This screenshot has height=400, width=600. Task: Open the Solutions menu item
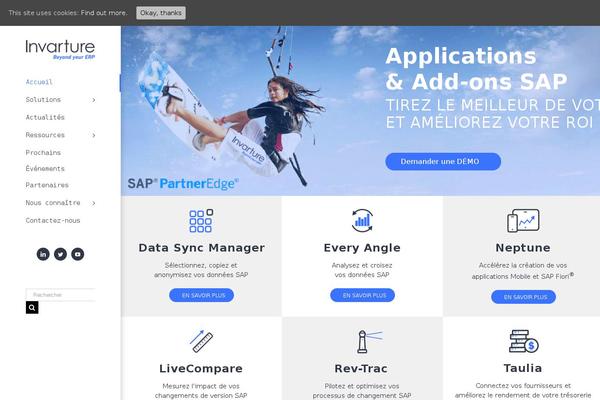(x=43, y=100)
